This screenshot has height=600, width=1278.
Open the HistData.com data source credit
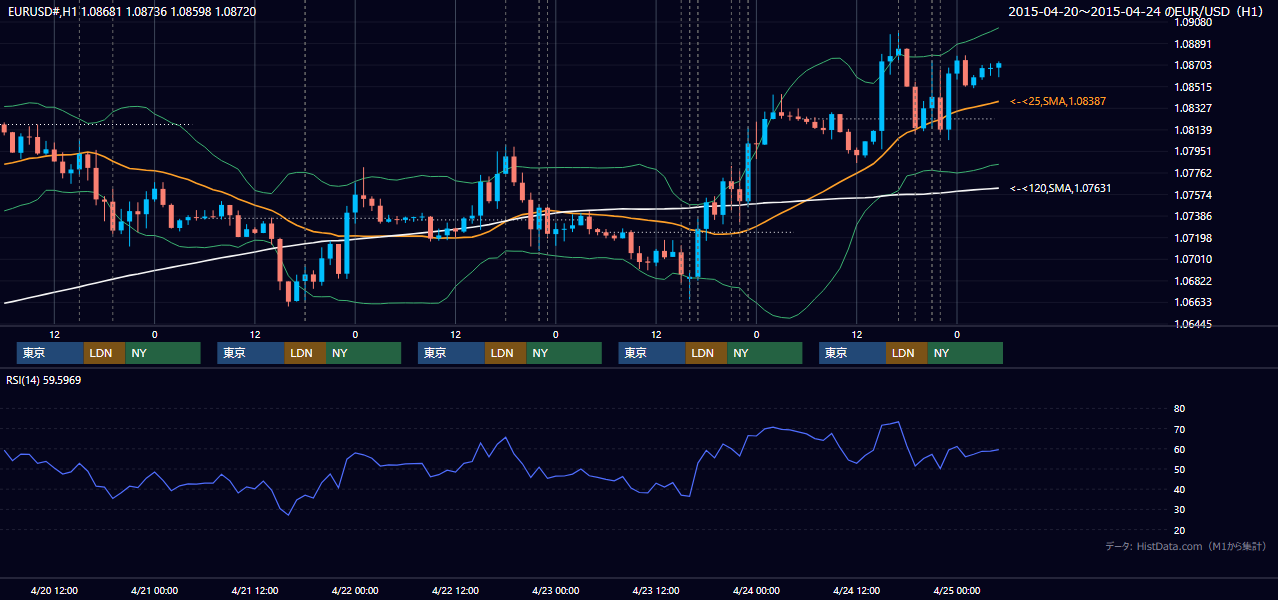click(x=1186, y=546)
